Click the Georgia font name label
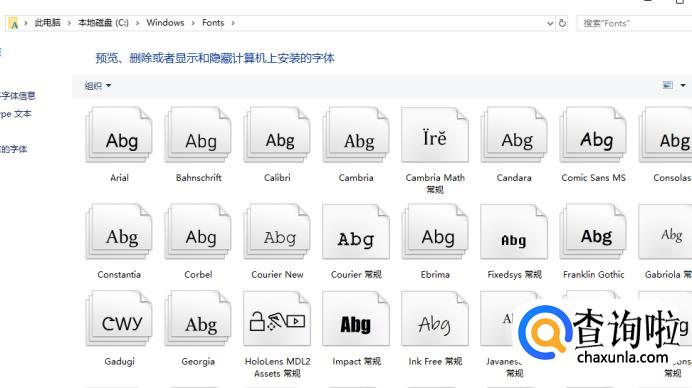Image resolution: width=692 pixels, height=388 pixels. point(198,362)
